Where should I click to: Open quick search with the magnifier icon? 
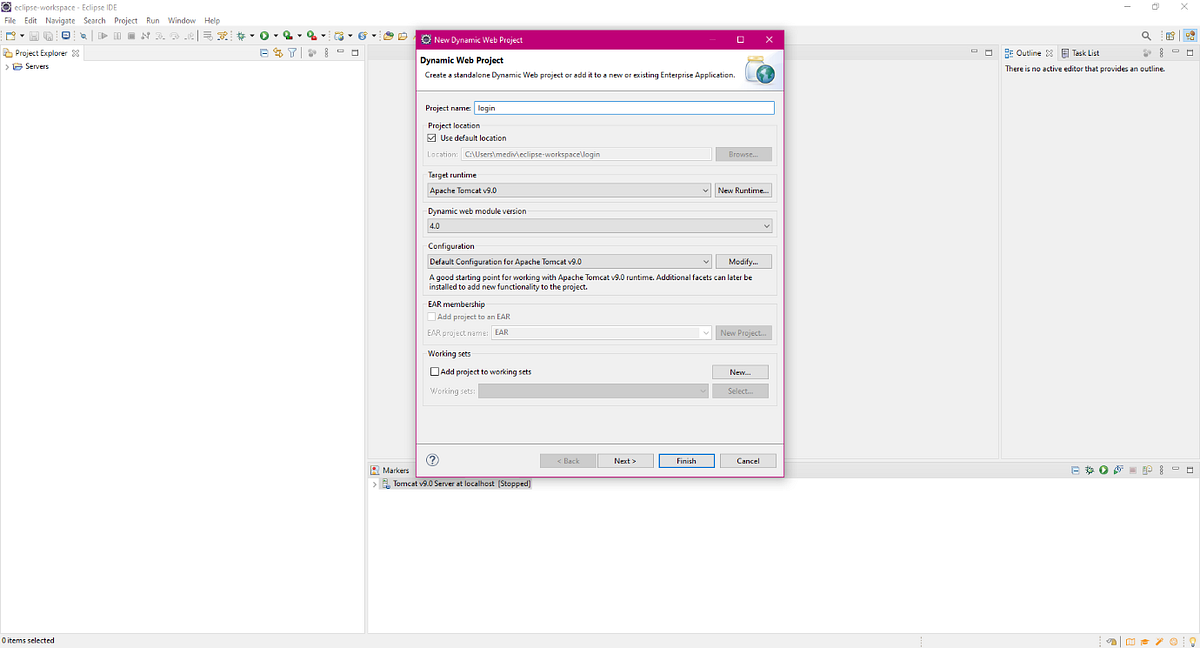click(x=1146, y=34)
